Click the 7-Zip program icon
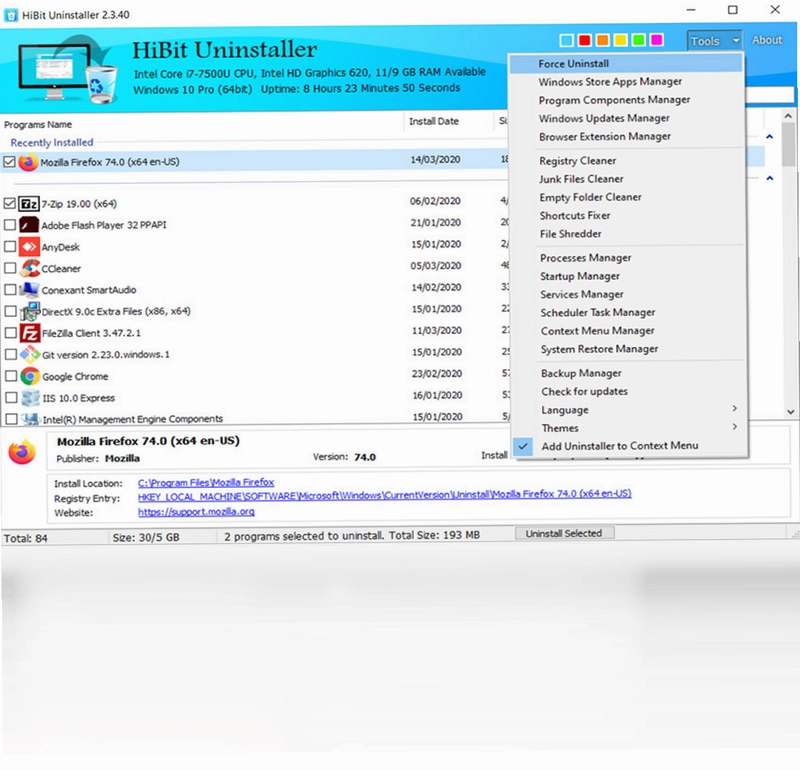This screenshot has width=800, height=771. [x=29, y=204]
